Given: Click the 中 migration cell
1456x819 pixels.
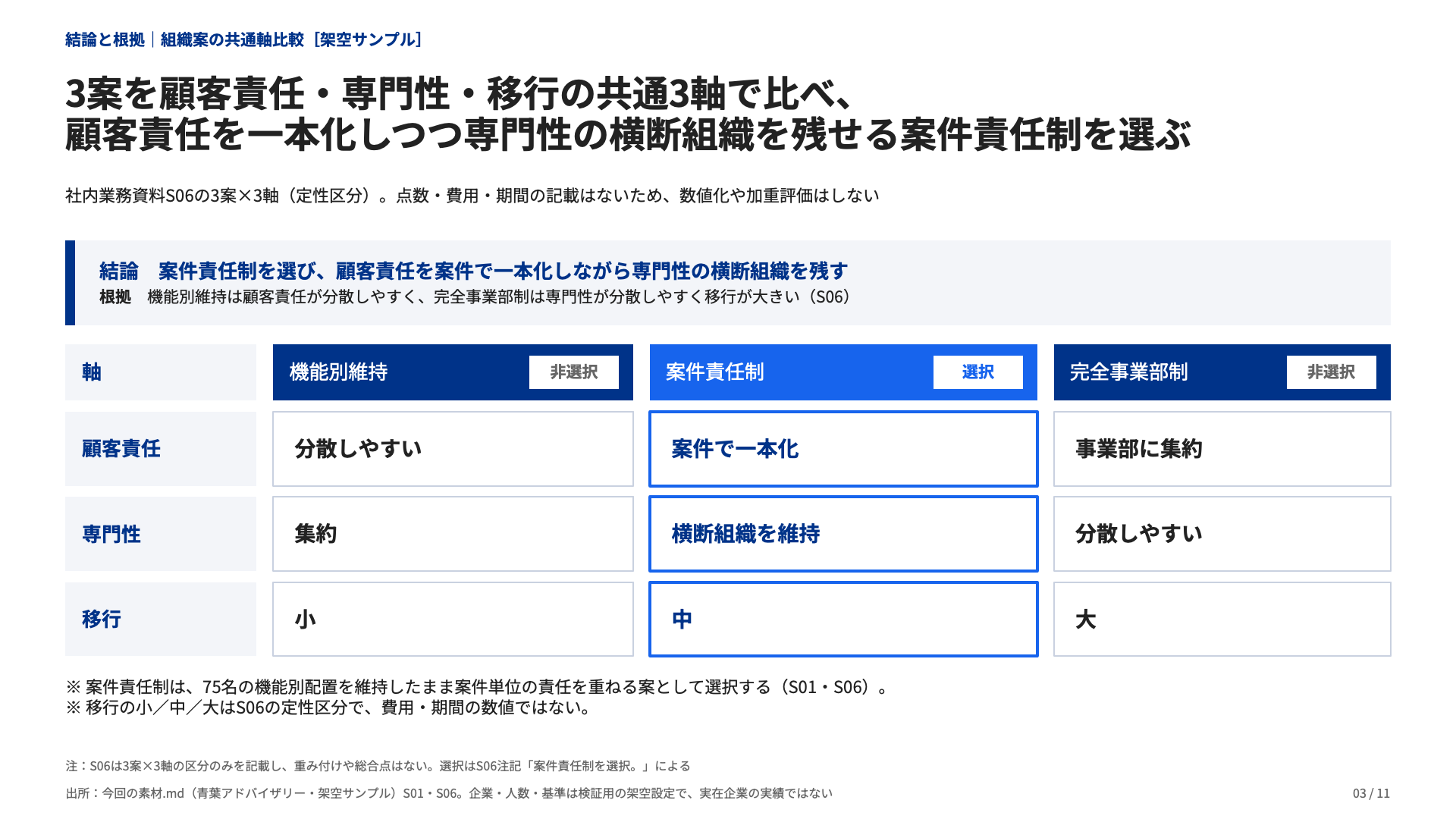Looking at the screenshot, I should pyautogui.click(x=843, y=619).
